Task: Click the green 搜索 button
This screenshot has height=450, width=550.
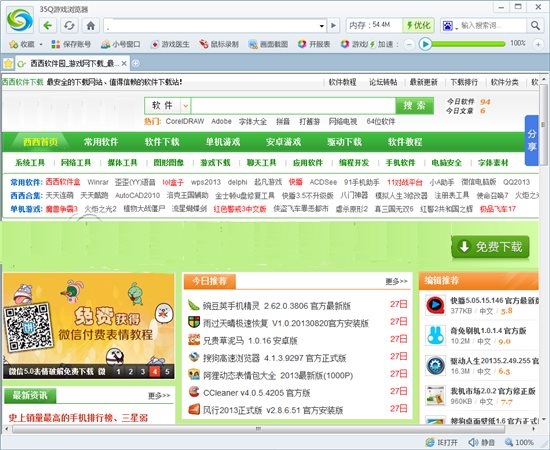Action: [415, 106]
